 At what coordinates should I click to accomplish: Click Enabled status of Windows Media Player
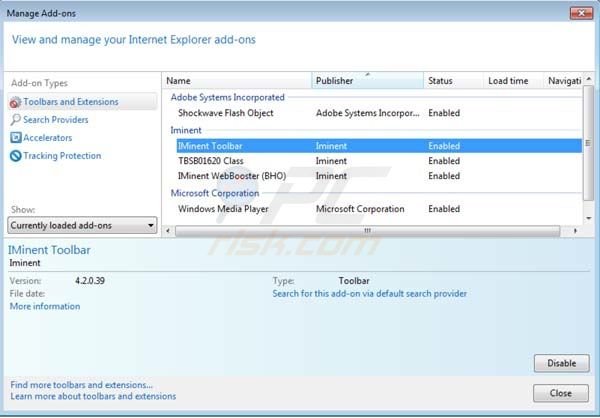pos(444,209)
